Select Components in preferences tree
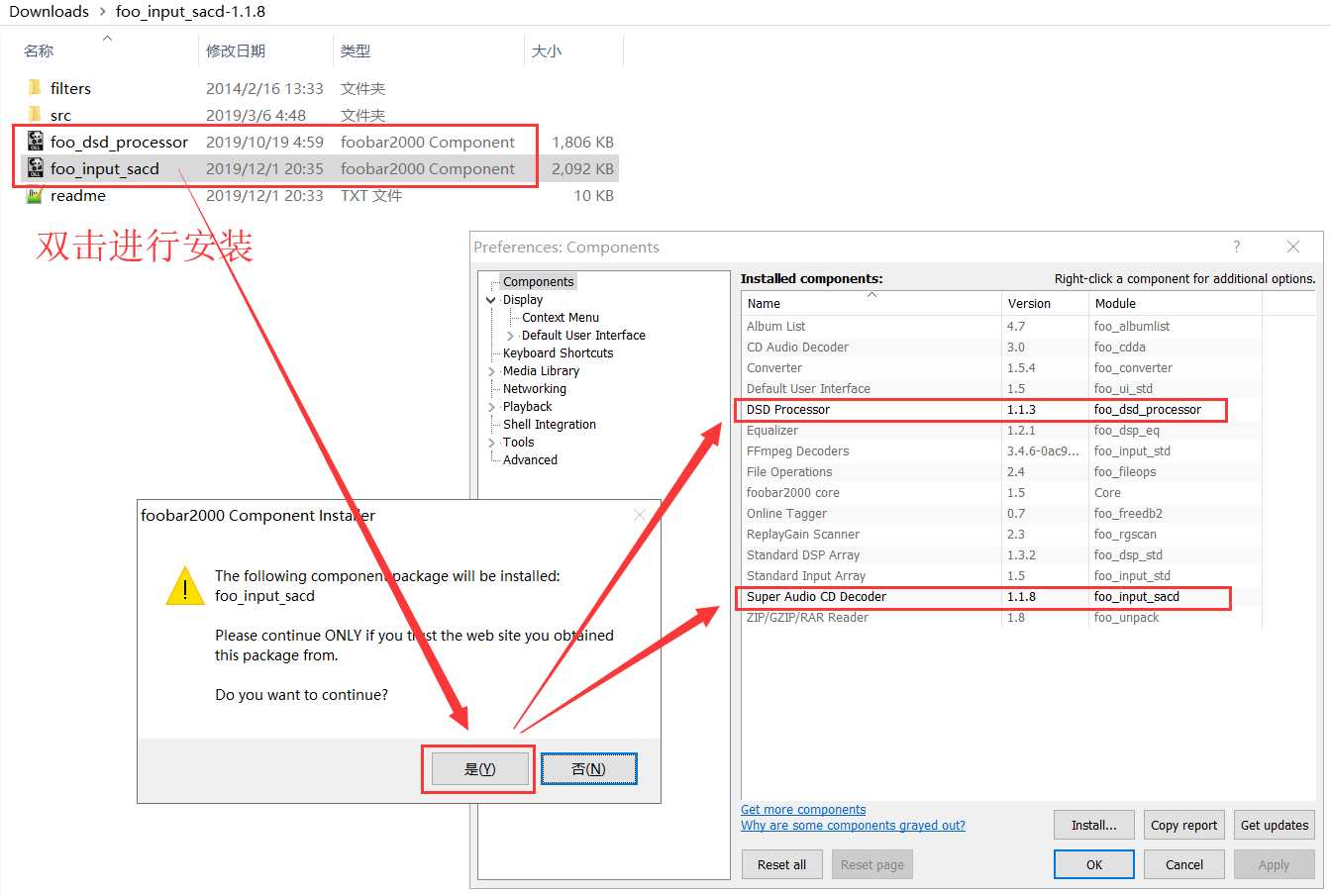The image size is (1331, 896). click(538, 282)
